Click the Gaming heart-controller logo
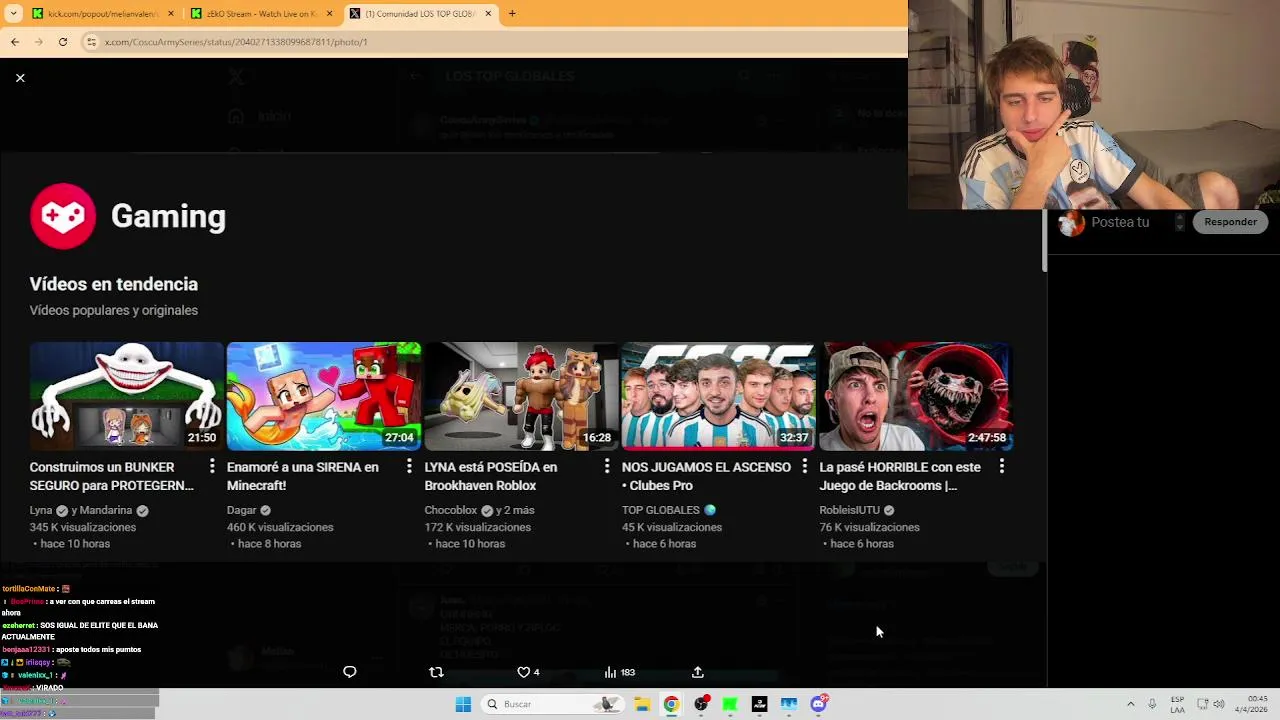The height and width of the screenshot is (720, 1280). pyautogui.click(x=63, y=216)
